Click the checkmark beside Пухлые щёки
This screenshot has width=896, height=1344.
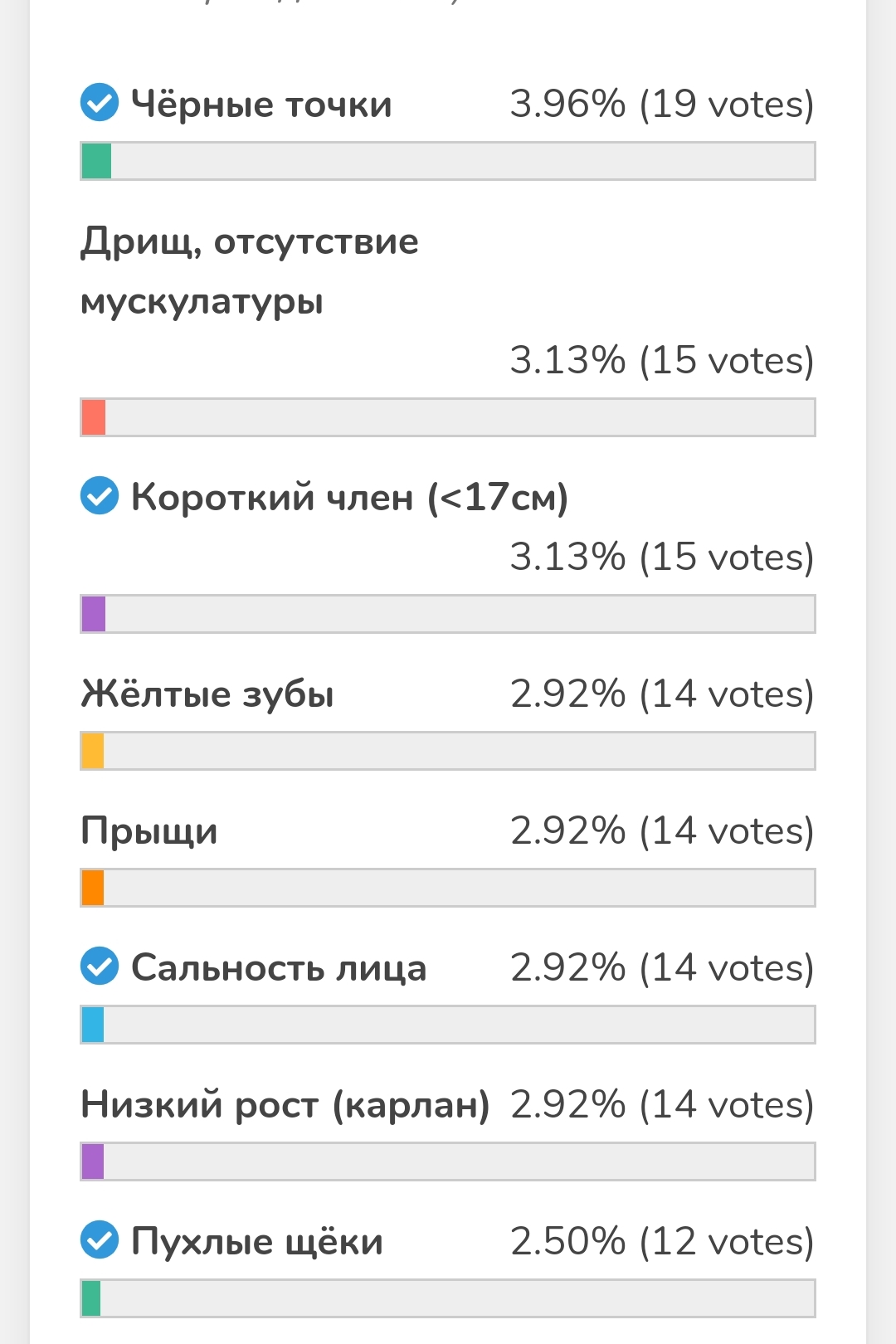coord(100,1240)
